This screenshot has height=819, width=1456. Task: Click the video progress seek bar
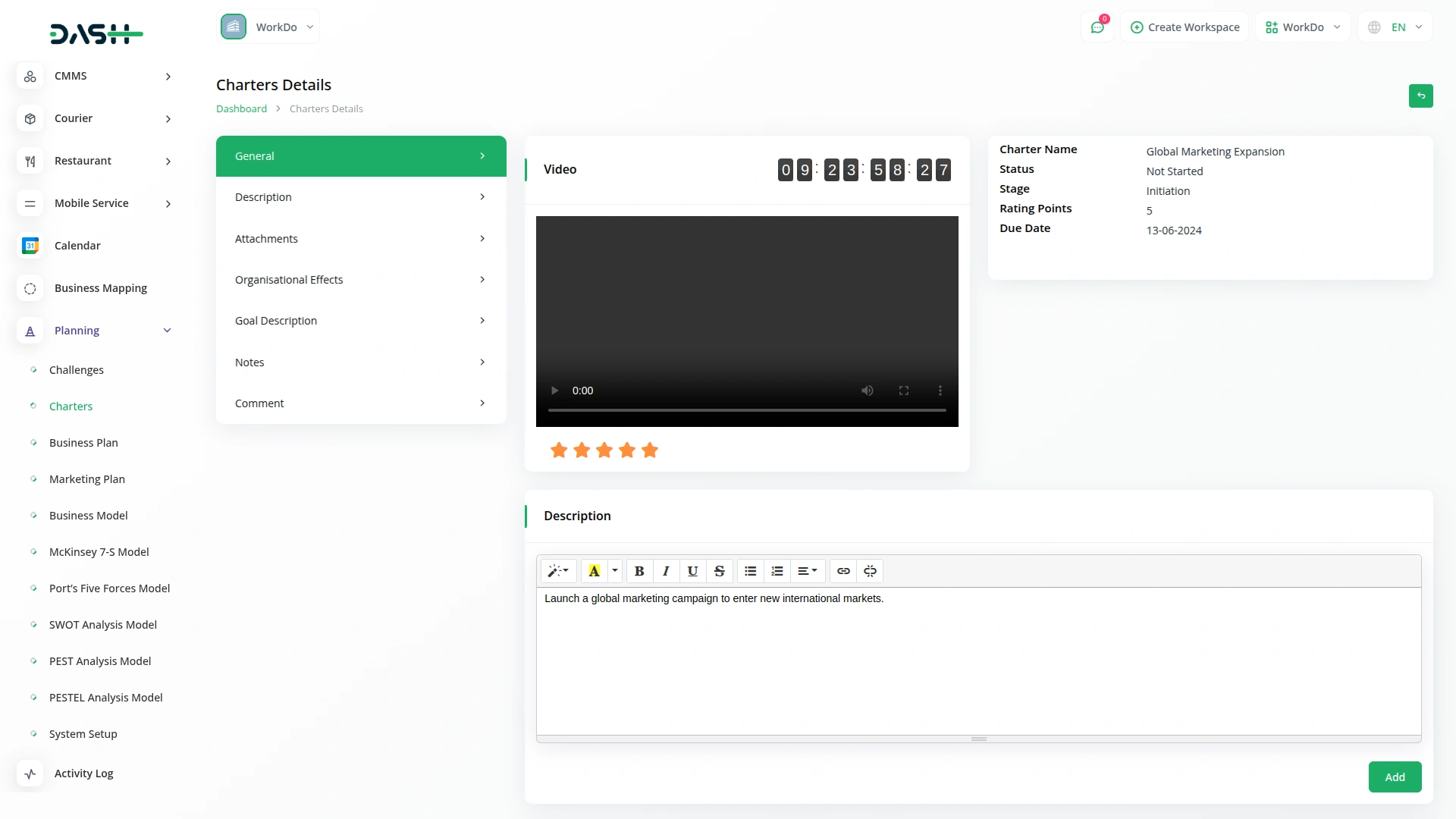pos(747,410)
